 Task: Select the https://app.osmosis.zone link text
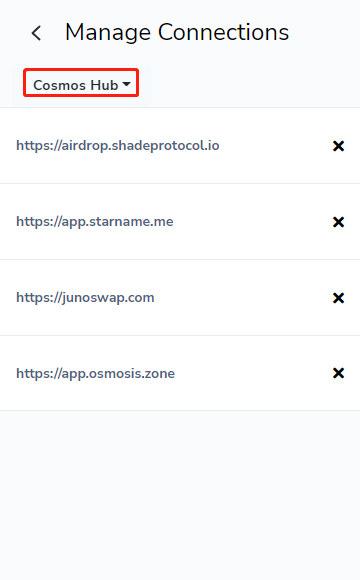(x=95, y=374)
